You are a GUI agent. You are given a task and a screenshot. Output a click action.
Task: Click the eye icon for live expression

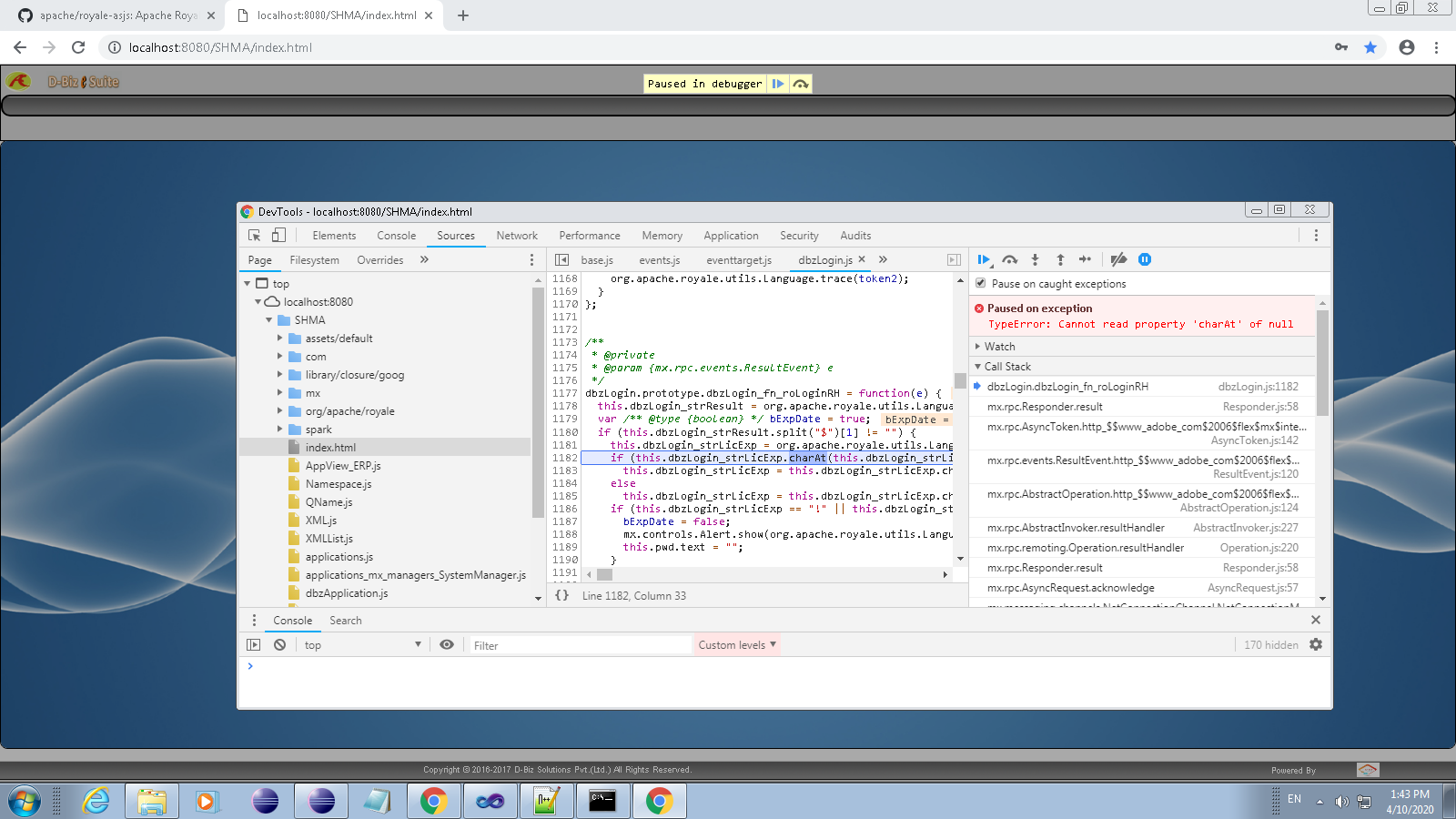[447, 645]
